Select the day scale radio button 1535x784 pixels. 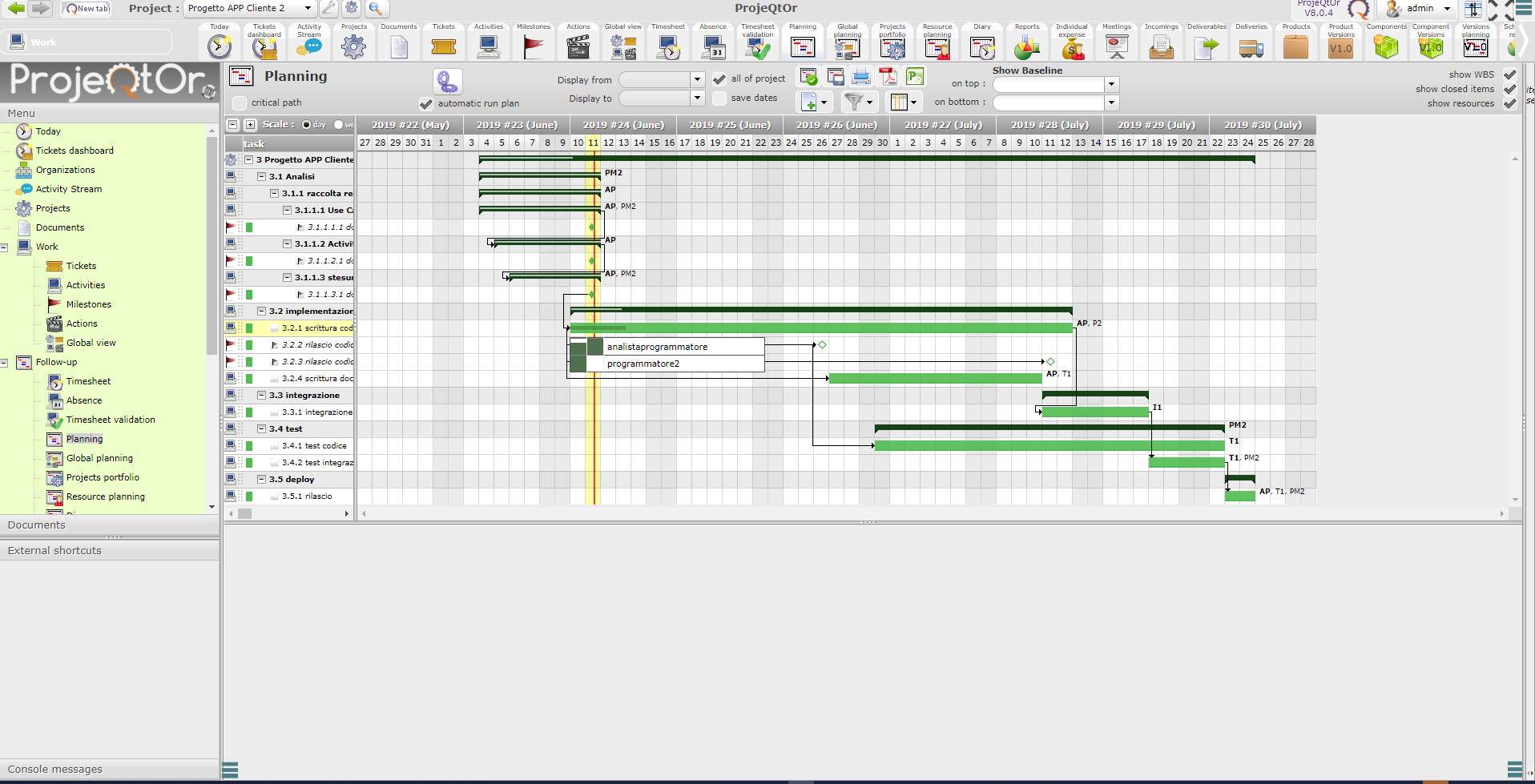tap(307, 125)
